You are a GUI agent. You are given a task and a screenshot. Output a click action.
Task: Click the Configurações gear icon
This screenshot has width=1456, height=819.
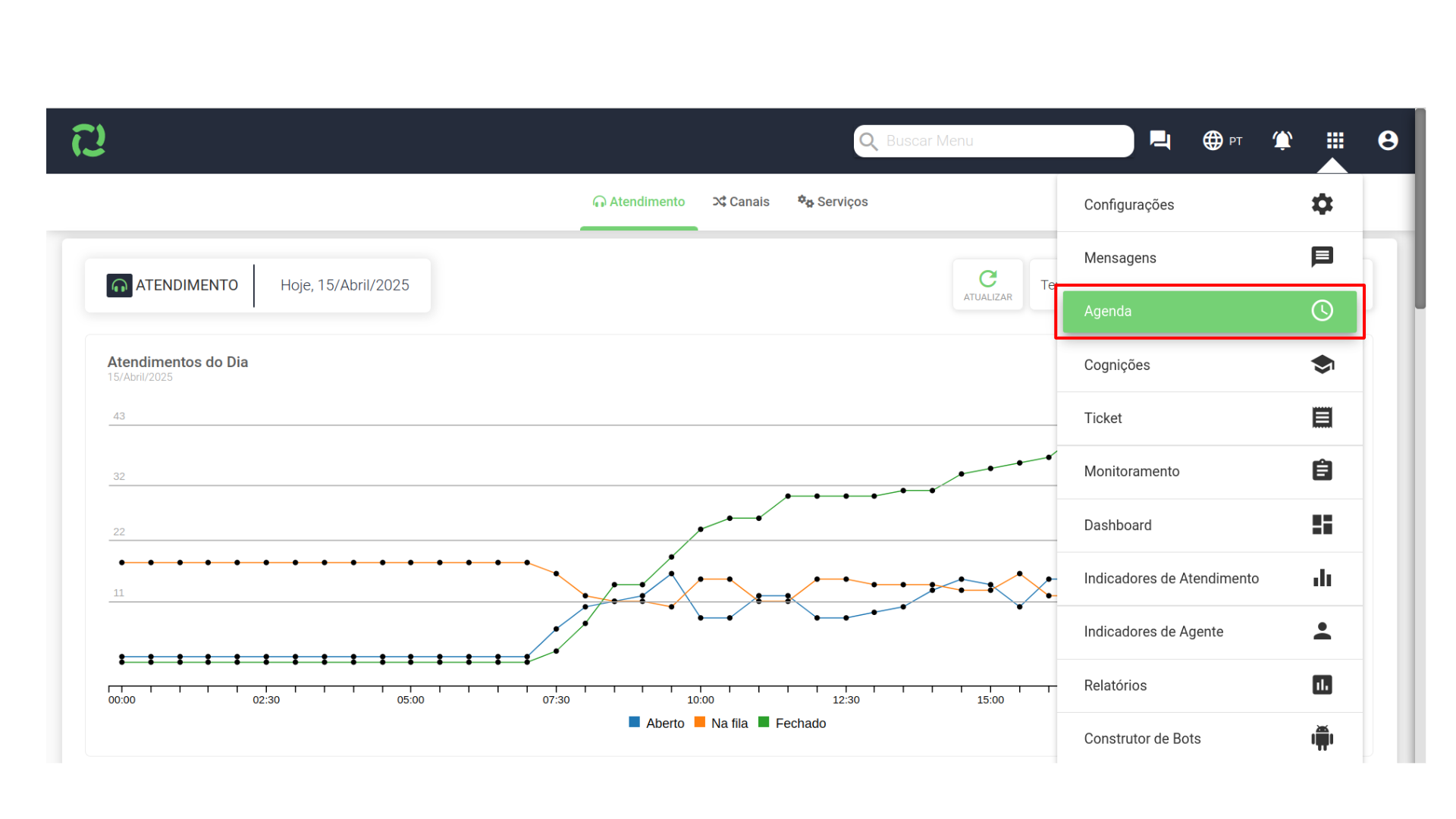pos(1322,204)
